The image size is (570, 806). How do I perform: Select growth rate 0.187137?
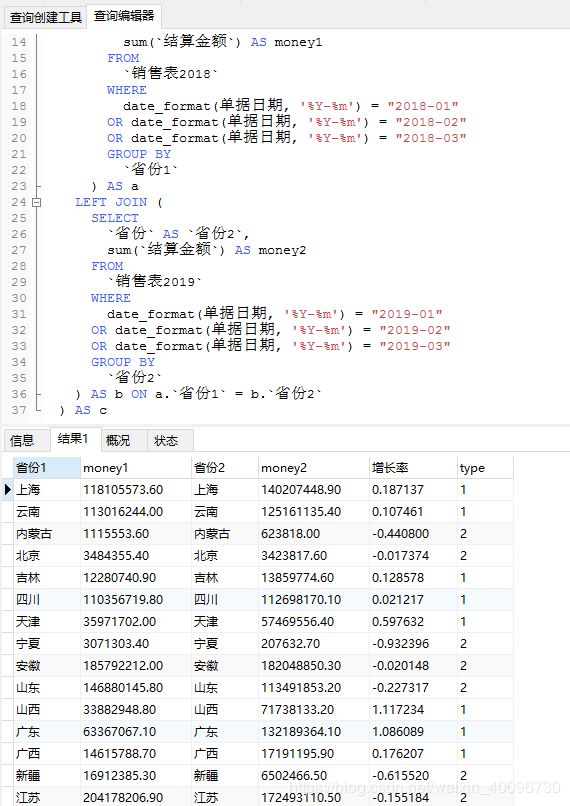[413, 489]
